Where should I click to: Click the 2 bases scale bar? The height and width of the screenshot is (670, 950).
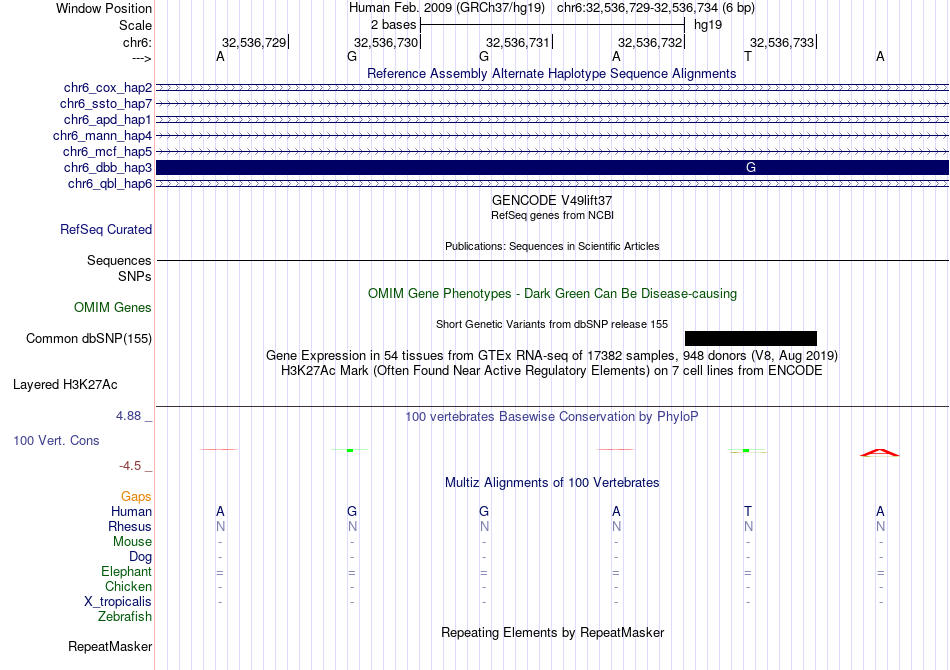(x=552, y=25)
